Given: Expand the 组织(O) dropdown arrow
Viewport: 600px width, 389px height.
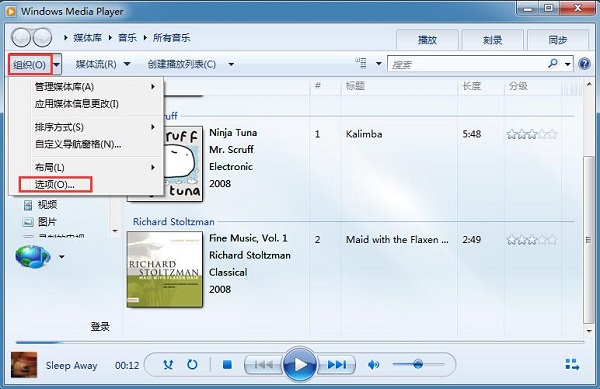Looking at the screenshot, I should tap(57, 64).
